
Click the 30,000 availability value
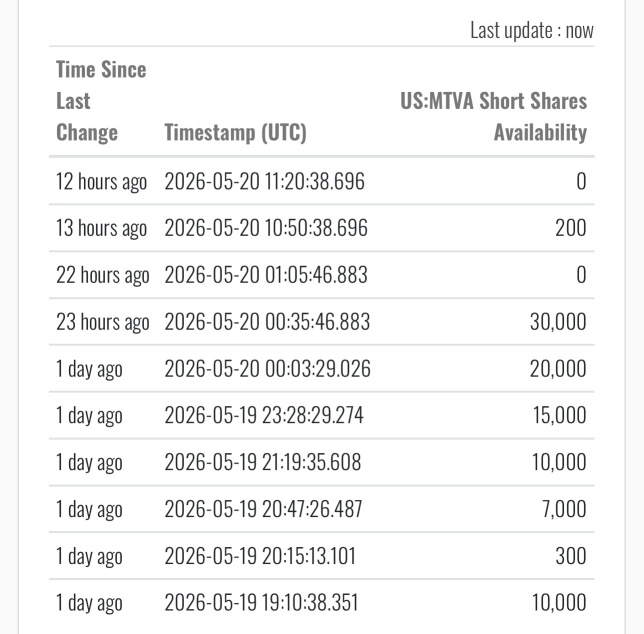(558, 322)
